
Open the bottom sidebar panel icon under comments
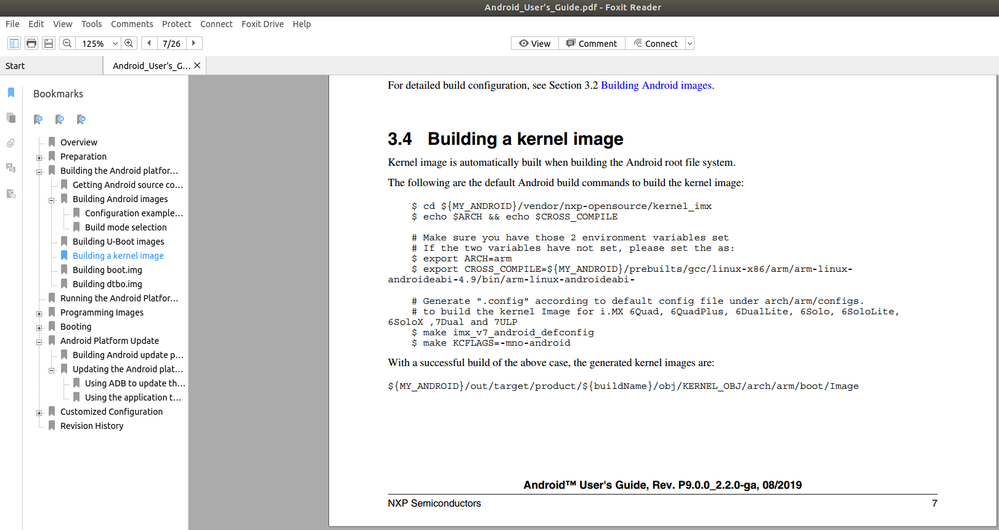[11, 194]
